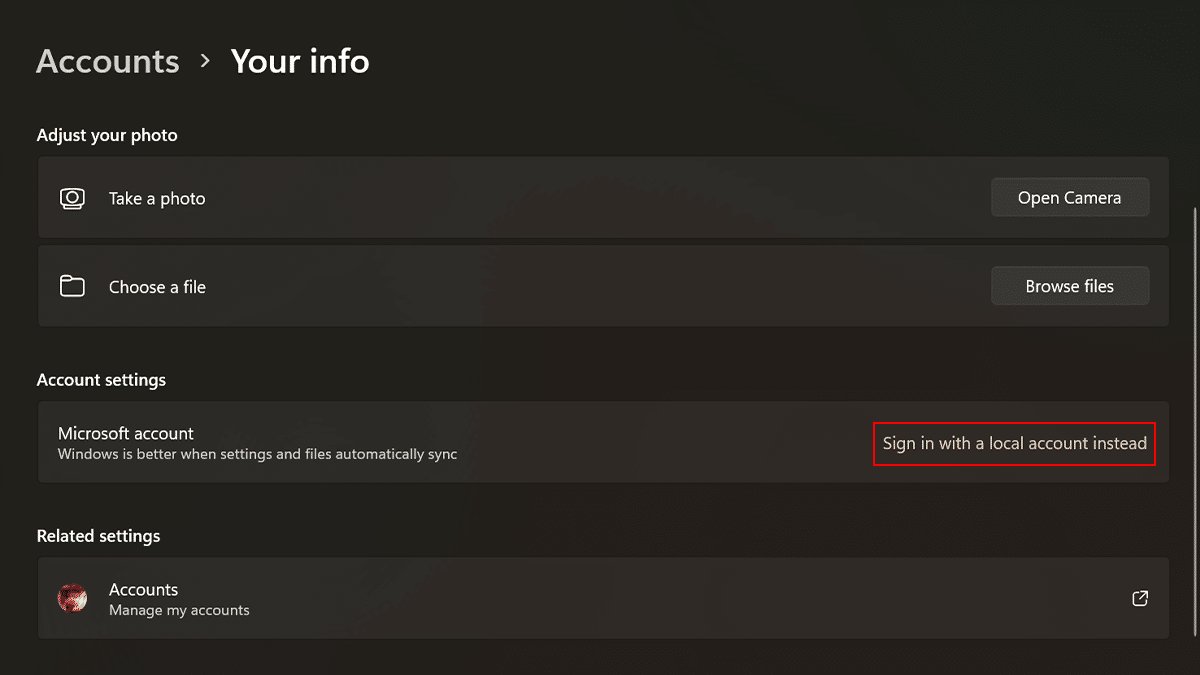
Task: Click the Choose a file label
Action: [x=157, y=287]
